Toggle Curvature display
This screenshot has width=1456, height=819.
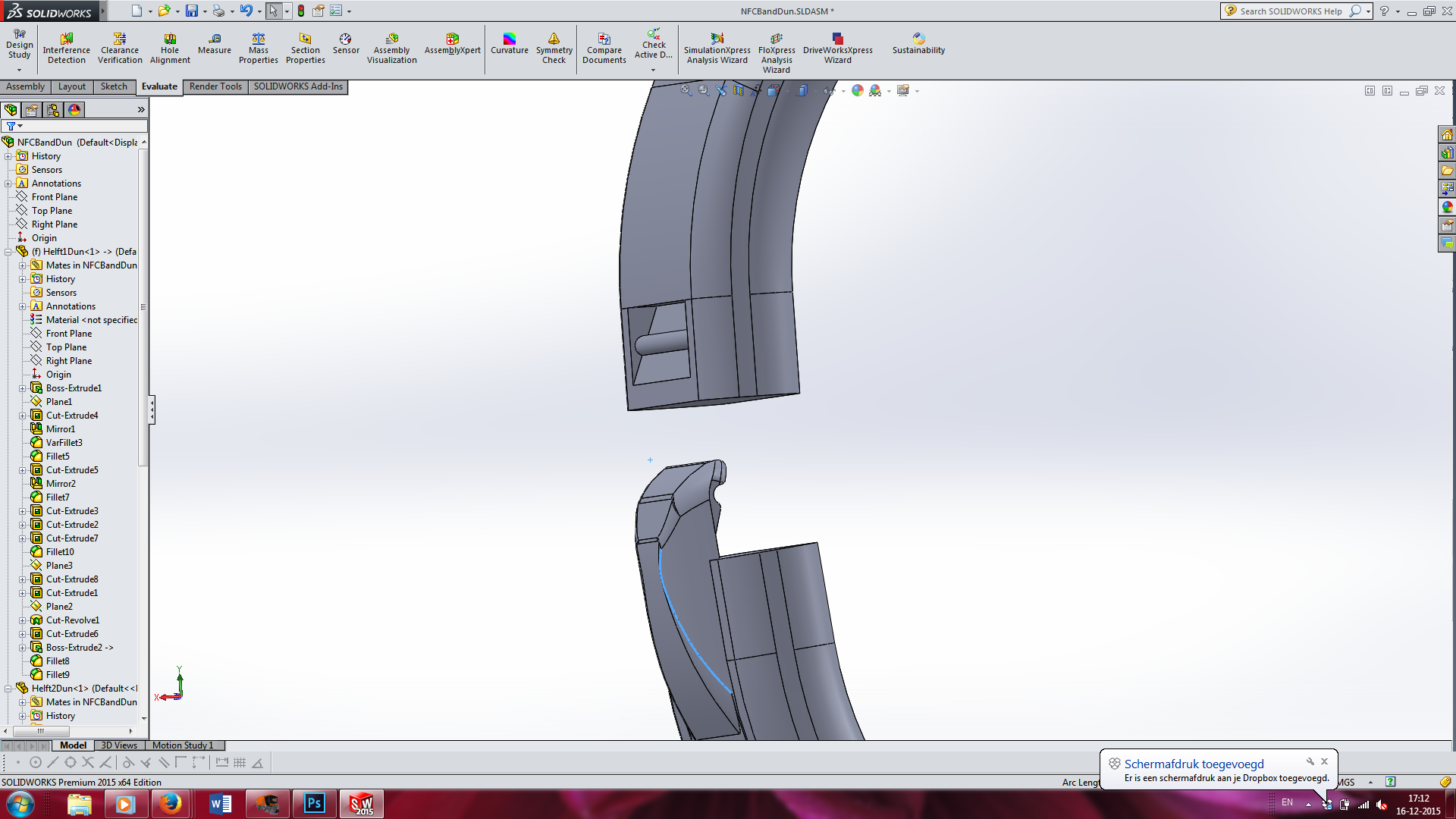[510, 44]
